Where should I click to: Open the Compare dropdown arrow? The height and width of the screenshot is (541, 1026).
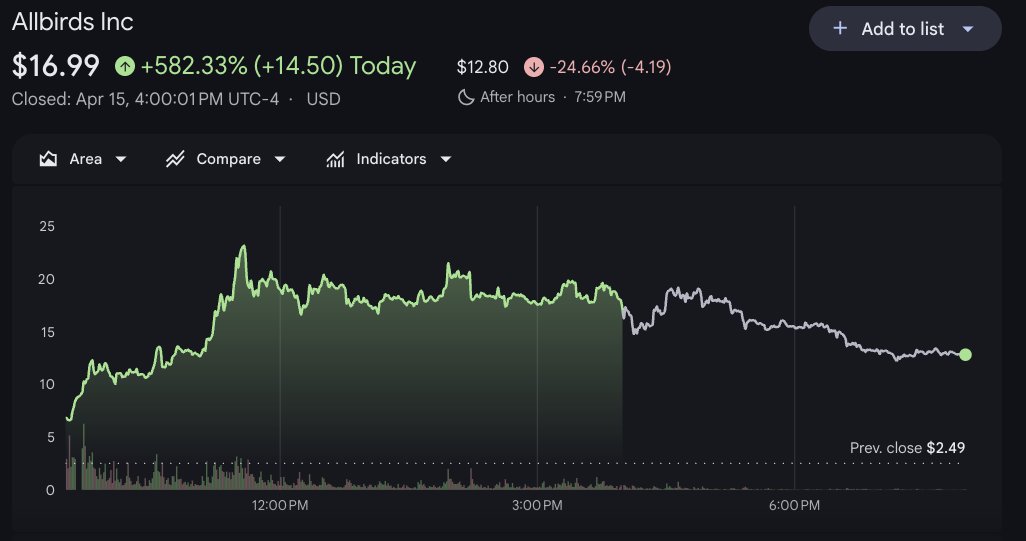click(x=280, y=159)
